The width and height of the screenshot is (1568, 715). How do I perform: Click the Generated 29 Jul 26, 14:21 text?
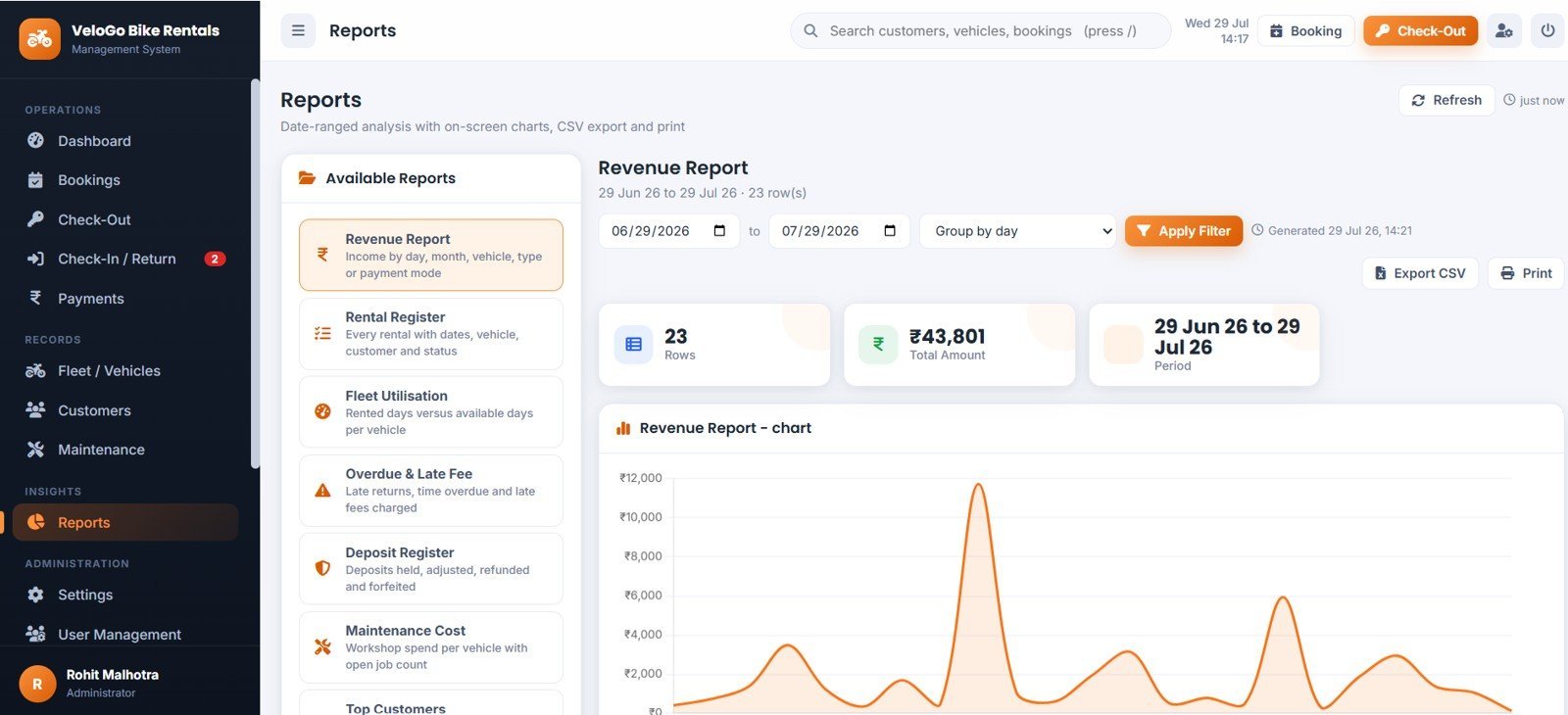(1340, 231)
